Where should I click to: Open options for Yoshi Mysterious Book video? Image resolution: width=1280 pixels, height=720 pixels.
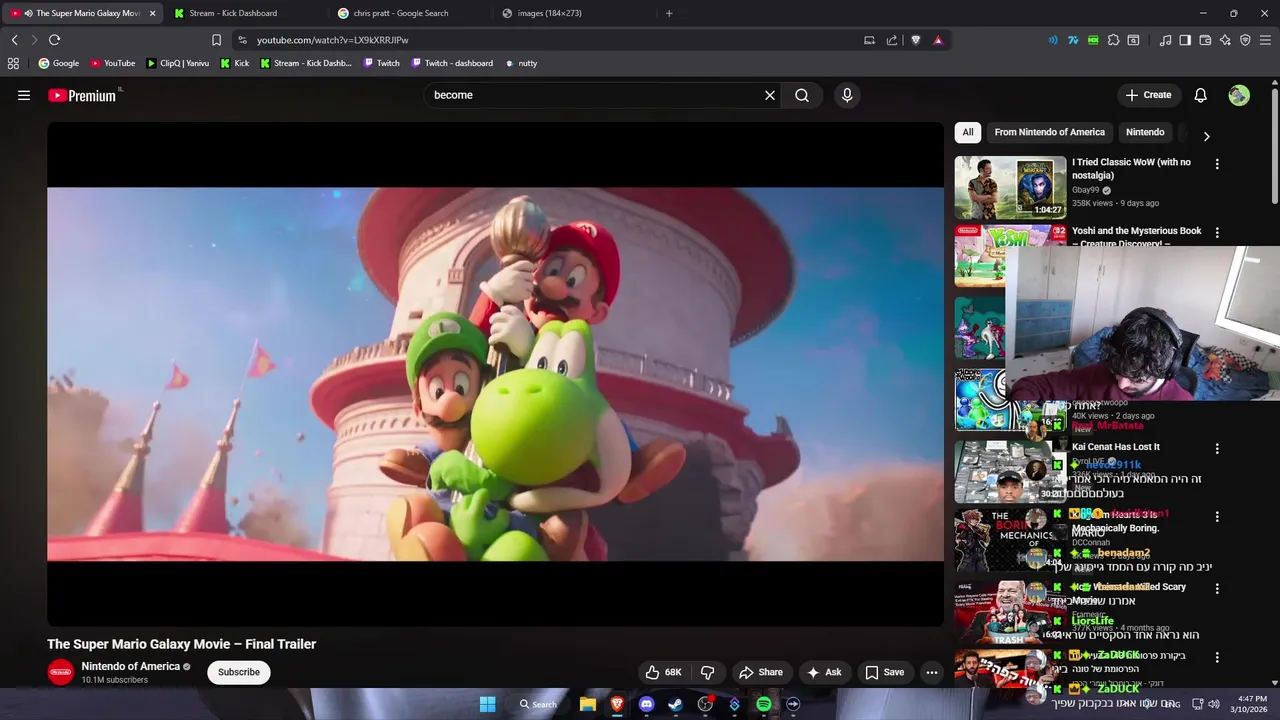coord(1217,233)
